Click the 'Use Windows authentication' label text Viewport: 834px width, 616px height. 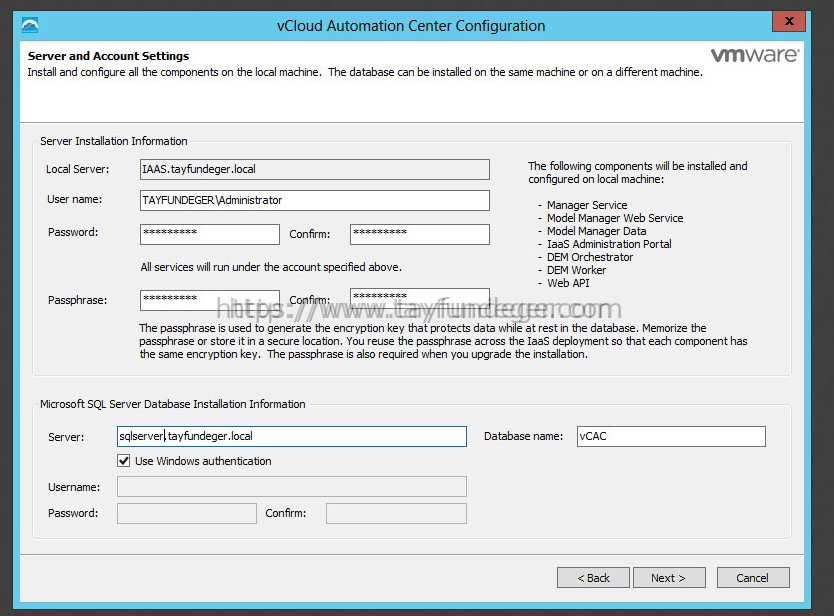(x=203, y=461)
